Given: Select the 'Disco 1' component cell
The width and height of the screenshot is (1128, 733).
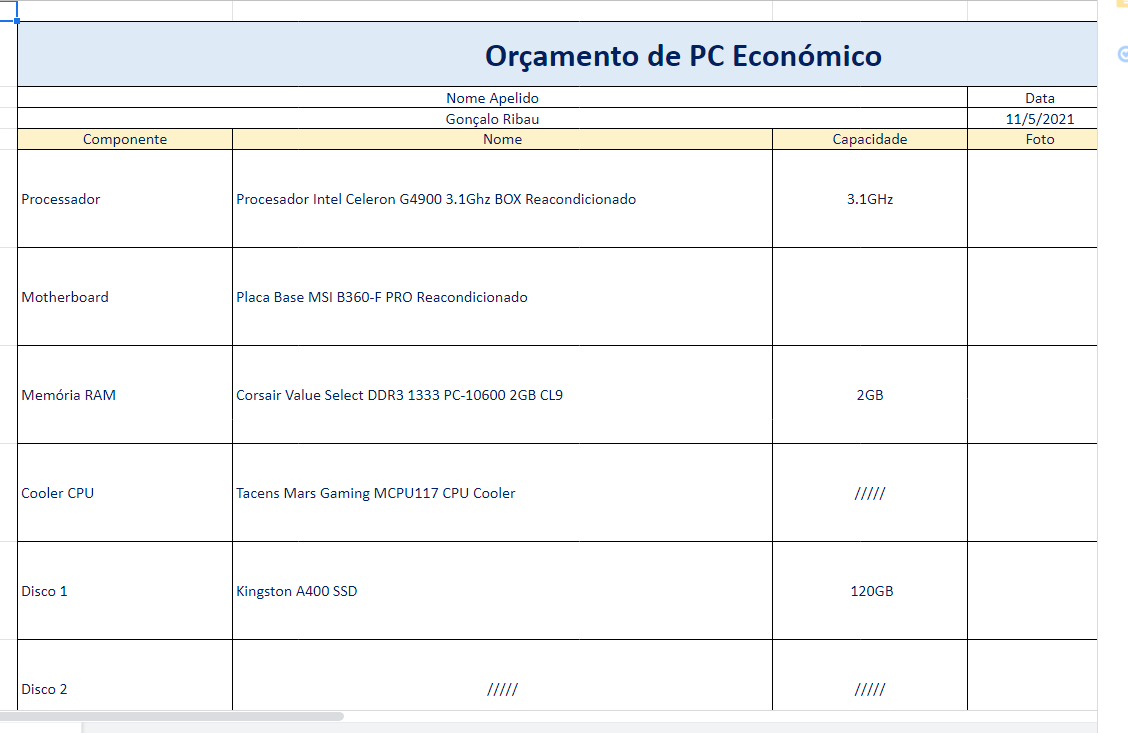Looking at the screenshot, I should pyautogui.click(x=124, y=591).
